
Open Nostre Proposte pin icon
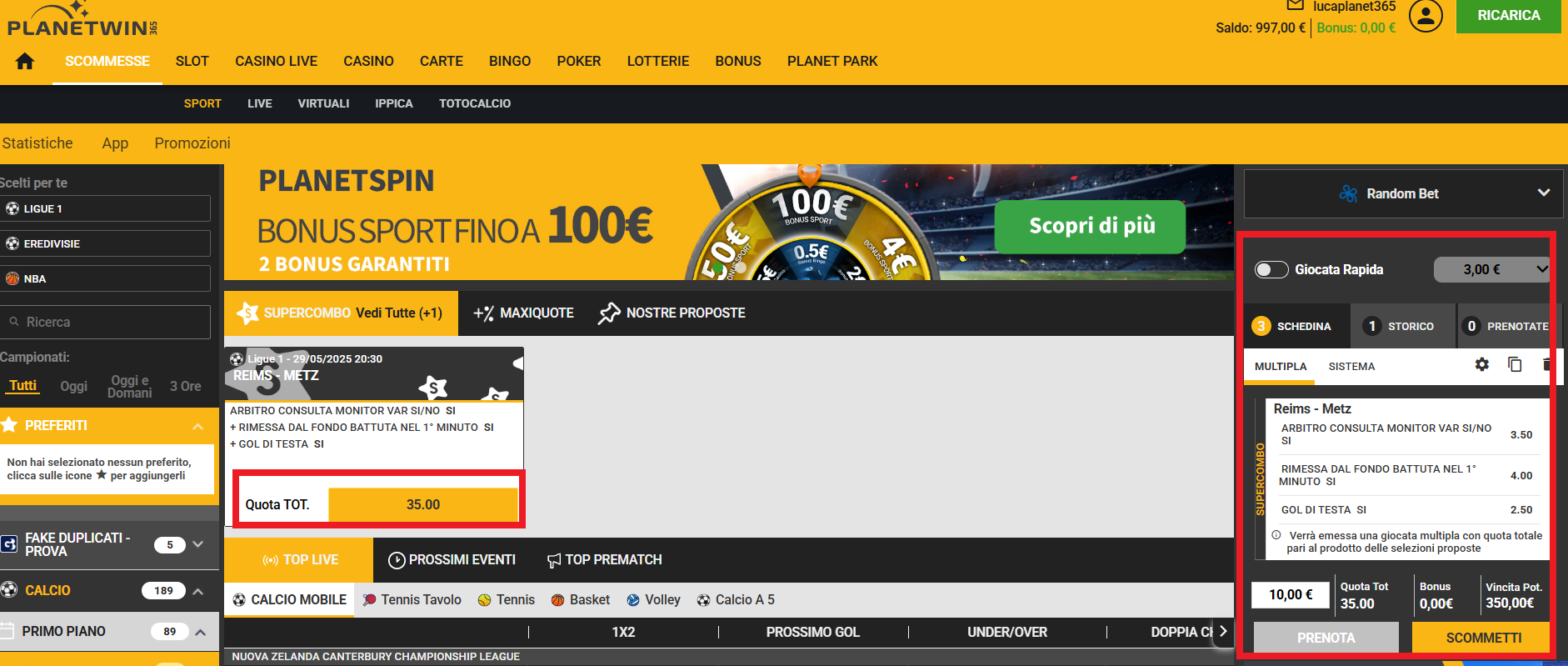point(609,313)
